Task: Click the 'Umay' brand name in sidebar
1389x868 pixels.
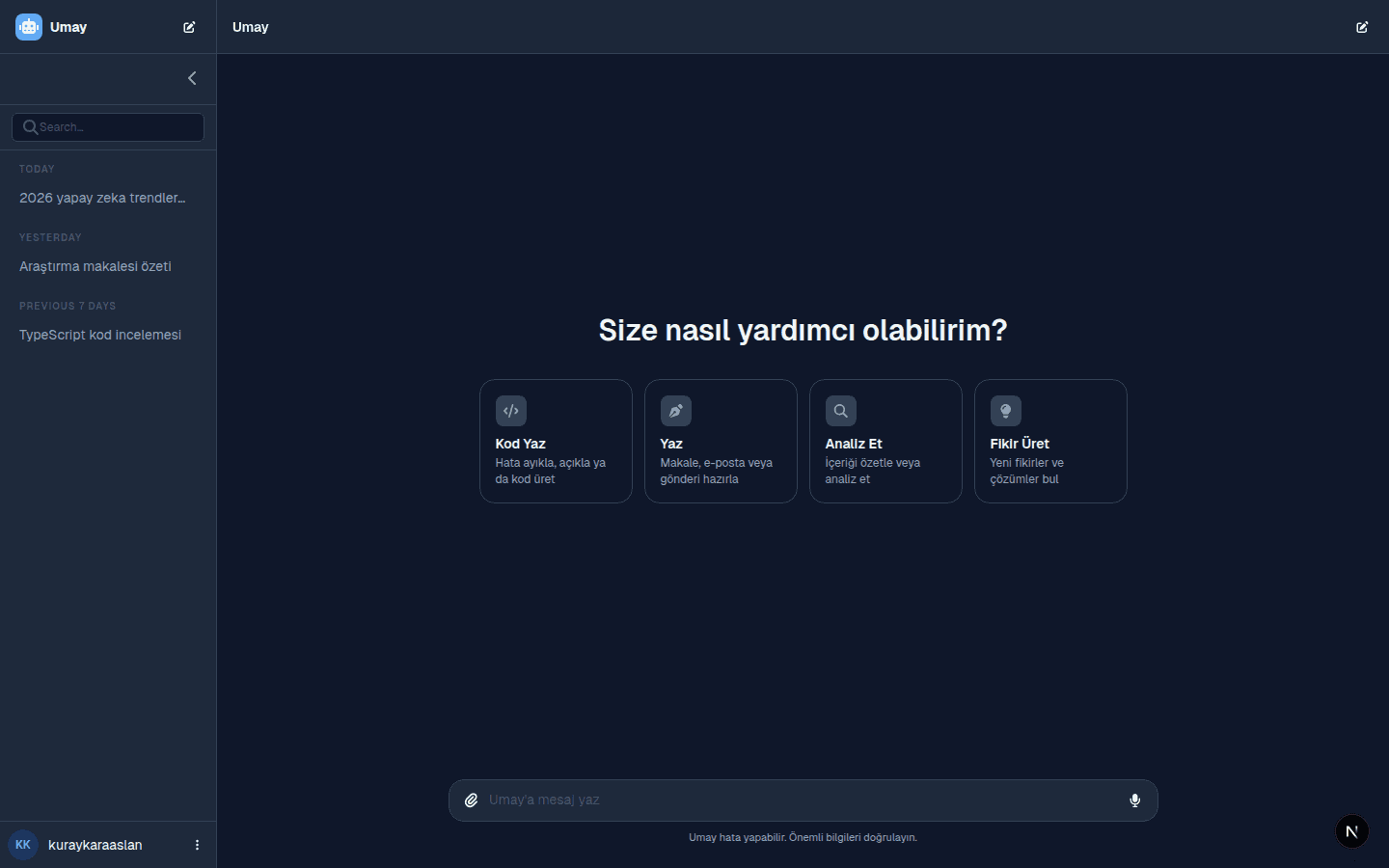Action: point(68,27)
